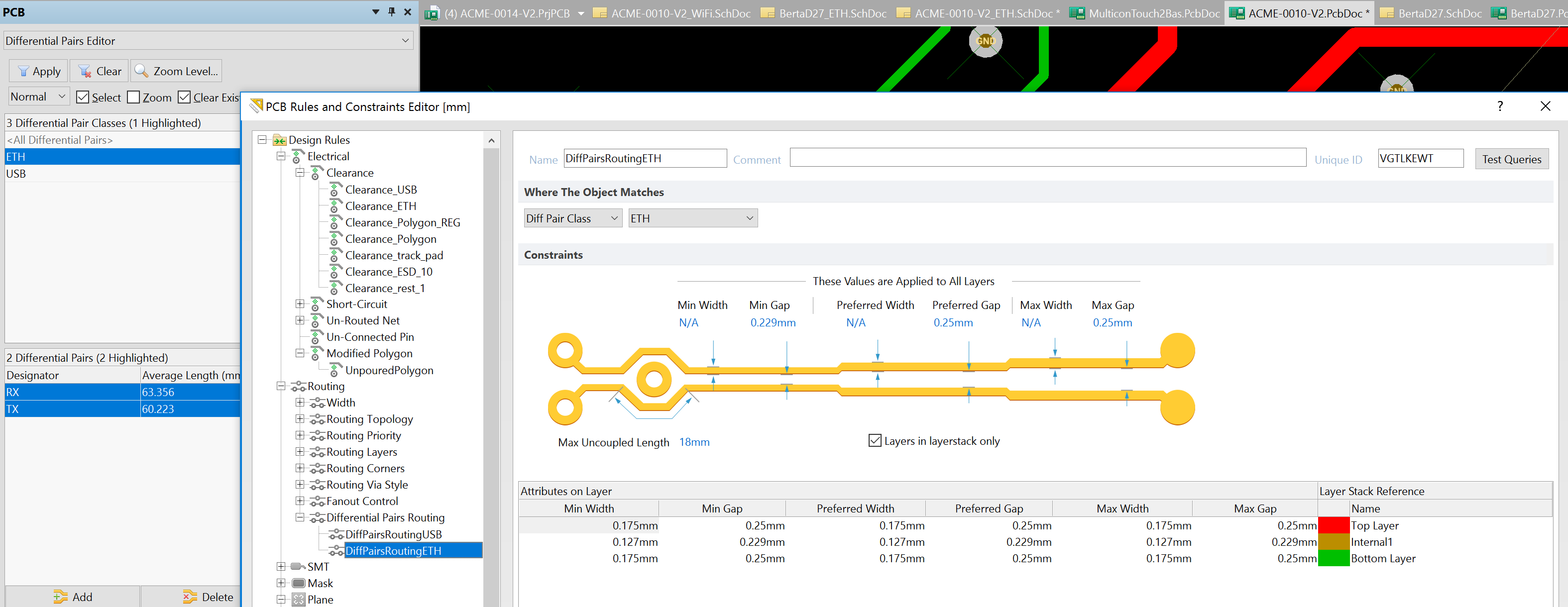Click the Design Rules root icon

coord(279,140)
